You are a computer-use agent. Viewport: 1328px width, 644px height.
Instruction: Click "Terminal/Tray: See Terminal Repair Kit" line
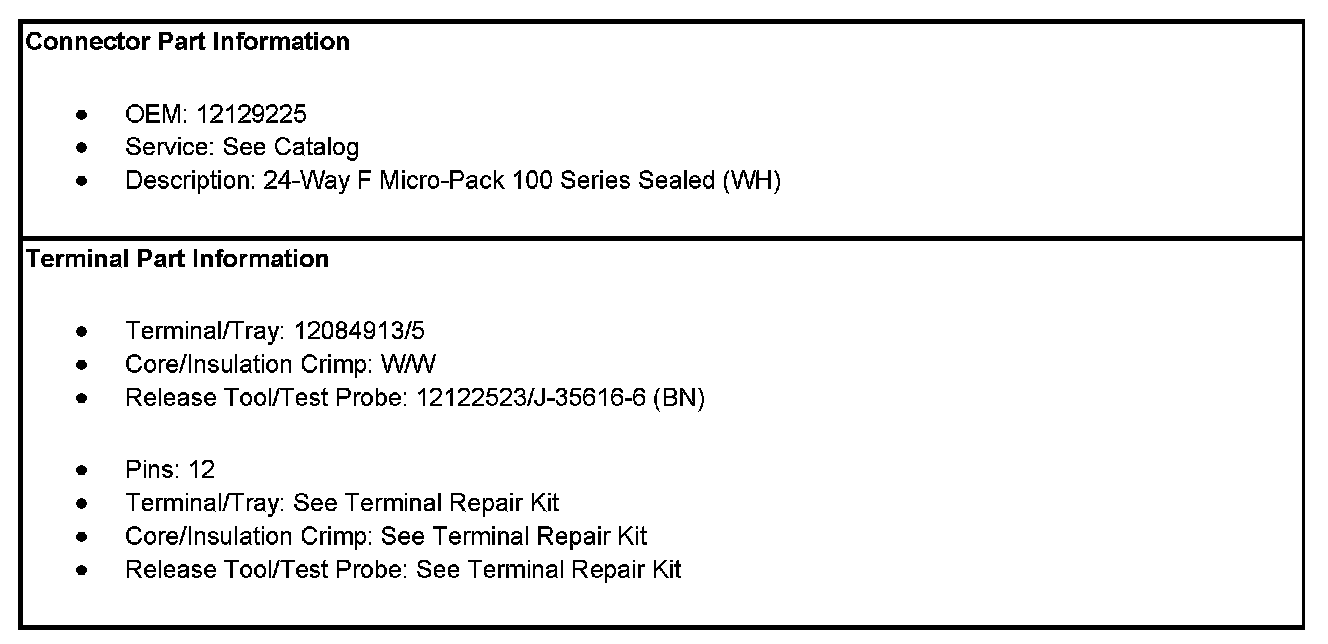point(342,502)
